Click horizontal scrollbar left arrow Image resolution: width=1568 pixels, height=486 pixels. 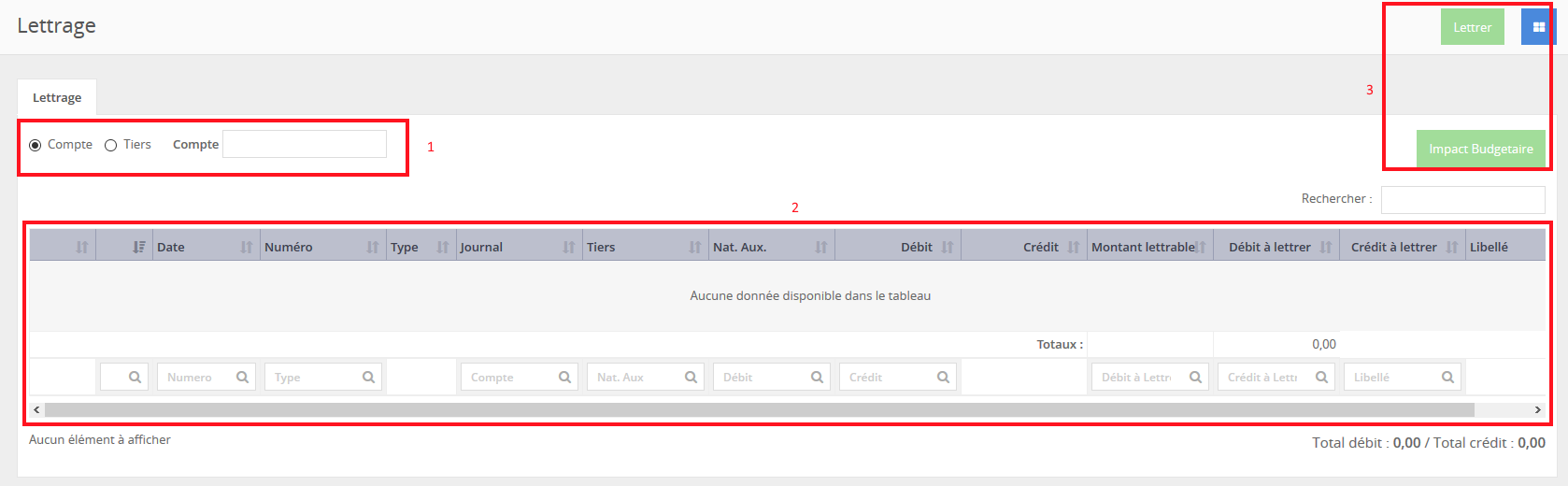pos(36,410)
